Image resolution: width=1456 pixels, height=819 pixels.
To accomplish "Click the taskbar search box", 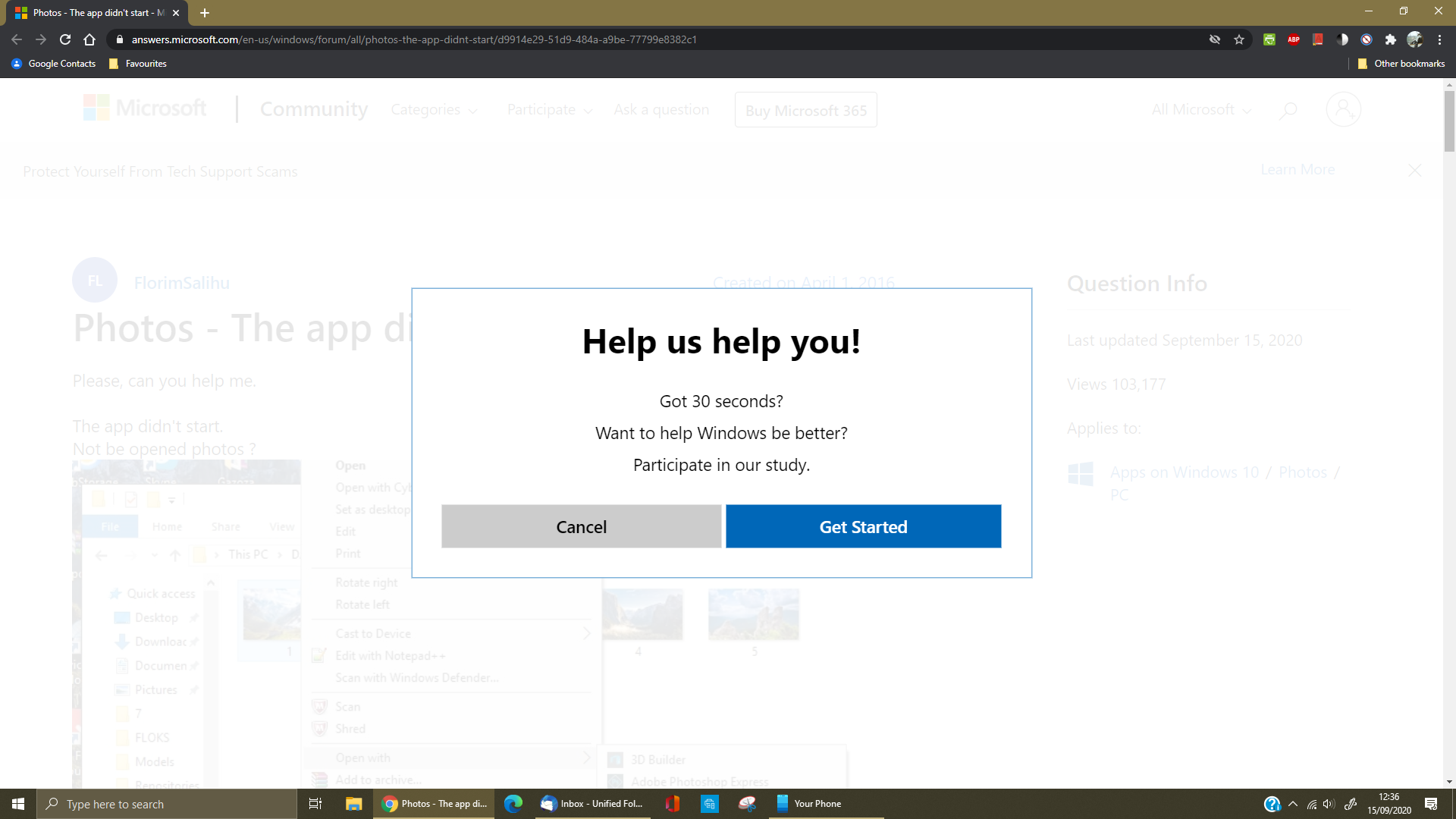I will click(167, 804).
